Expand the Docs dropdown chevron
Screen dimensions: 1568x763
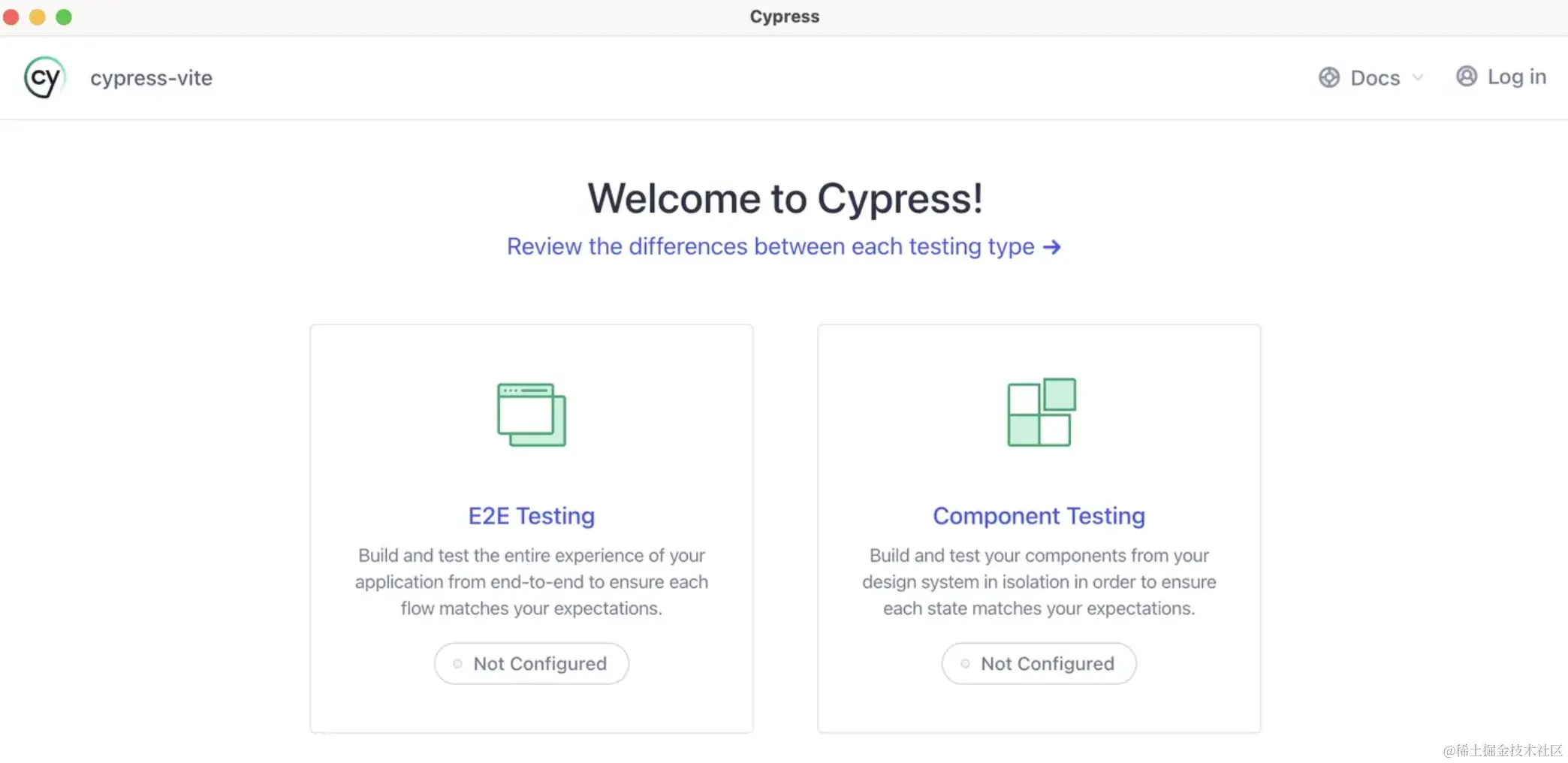click(x=1418, y=77)
